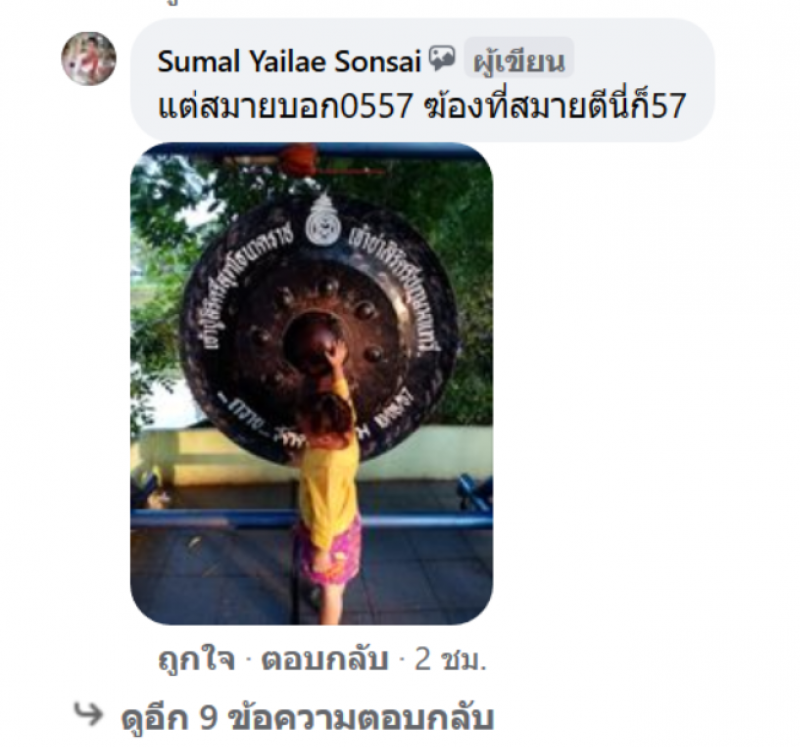This screenshot has height=747, width=800.
Task: Click the chat-bubble icon beside the commenter name
Action: pyautogui.click(x=441, y=59)
